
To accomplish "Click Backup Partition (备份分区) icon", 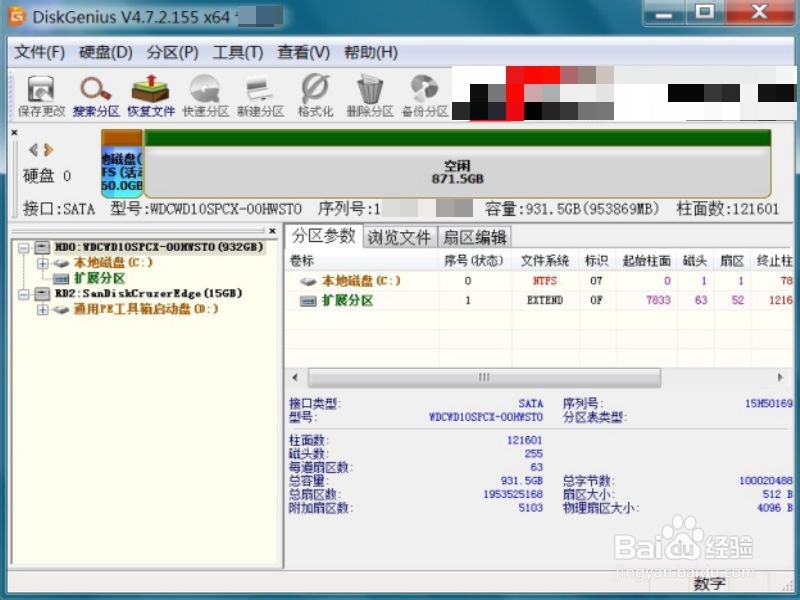I will point(424,96).
